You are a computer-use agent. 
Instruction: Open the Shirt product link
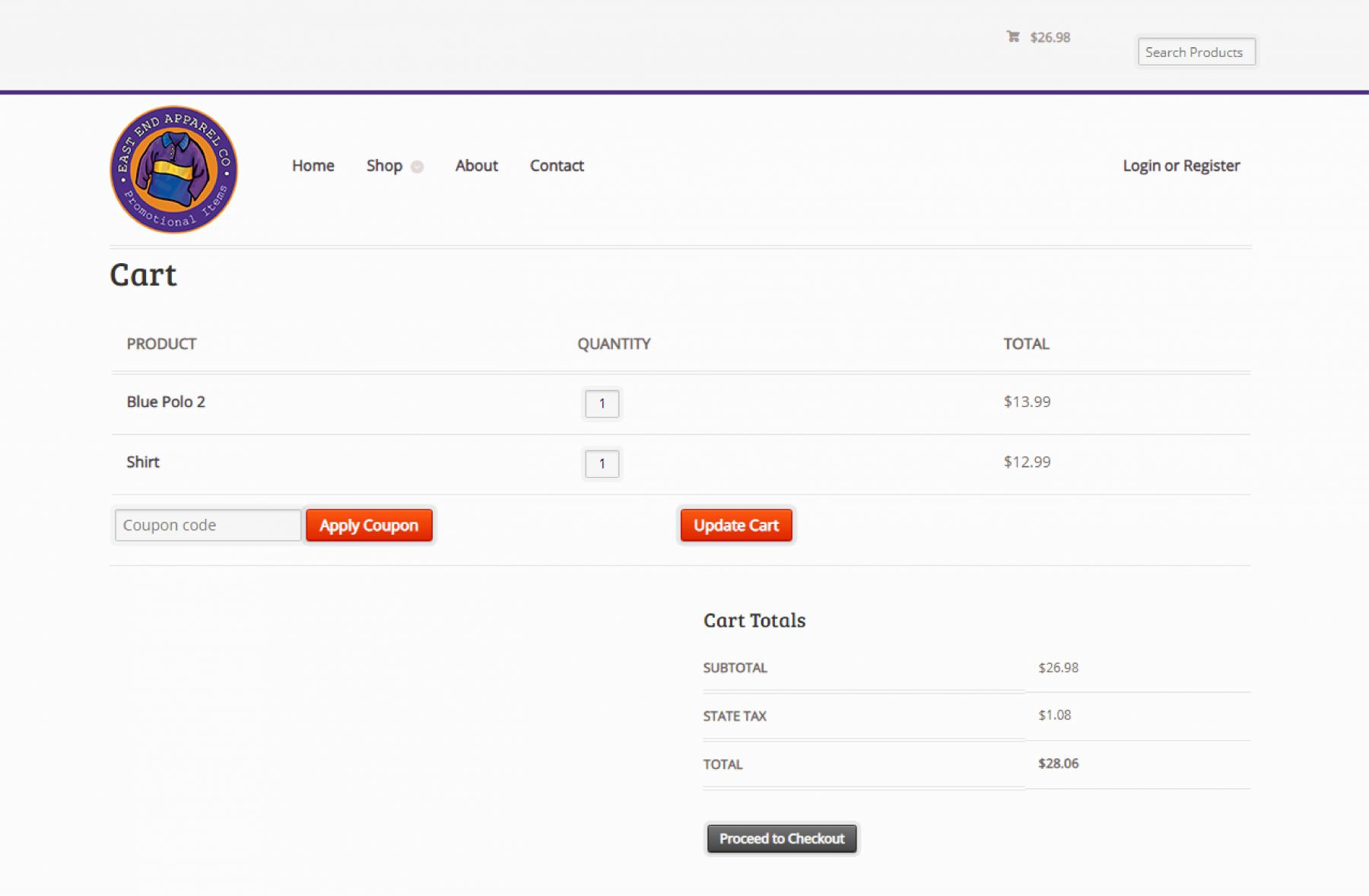[x=143, y=462]
